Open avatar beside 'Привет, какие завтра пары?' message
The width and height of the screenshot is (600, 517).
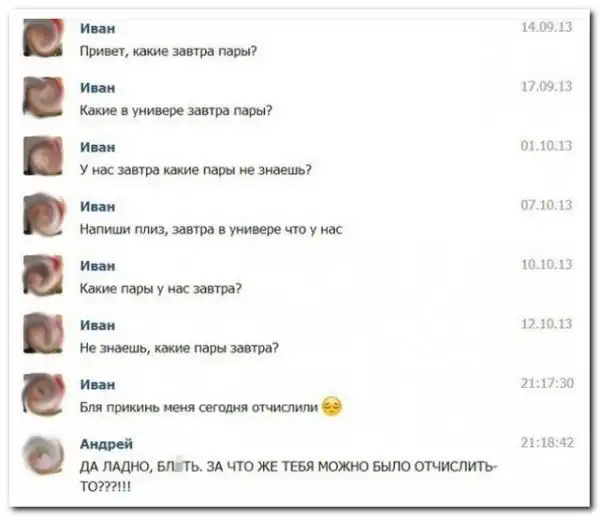43,38
